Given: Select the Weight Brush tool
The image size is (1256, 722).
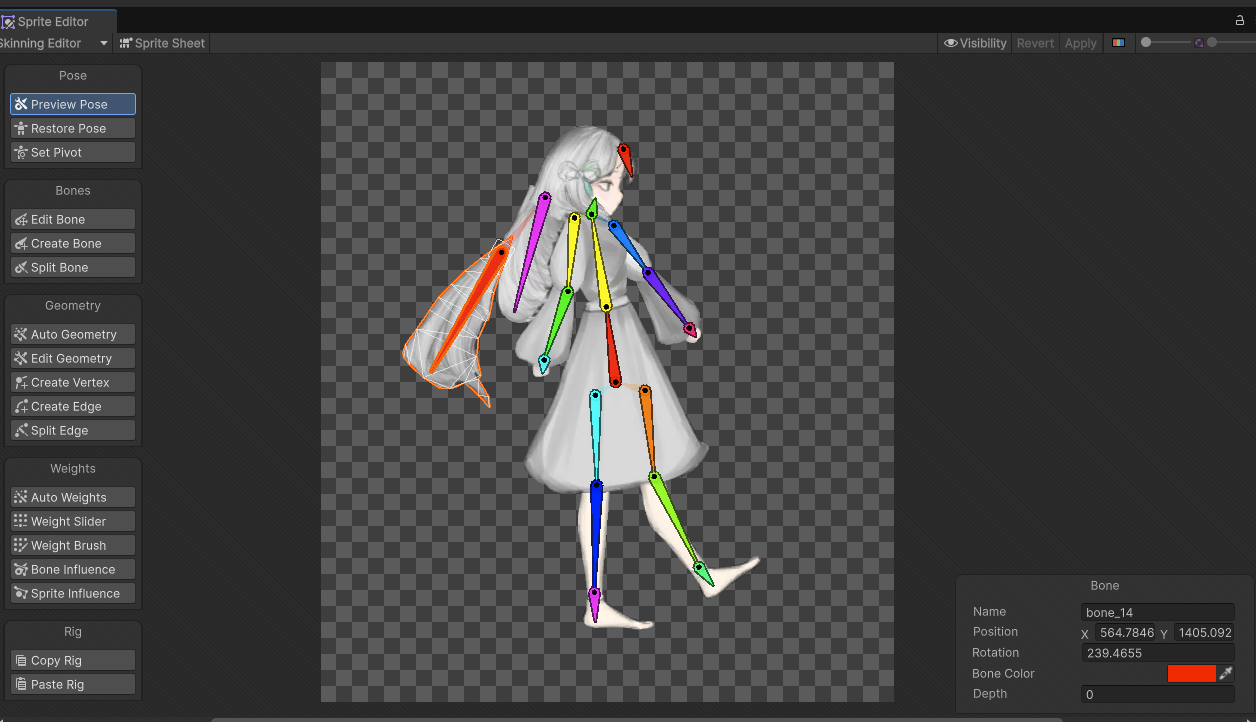Looking at the screenshot, I should [72, 545].
